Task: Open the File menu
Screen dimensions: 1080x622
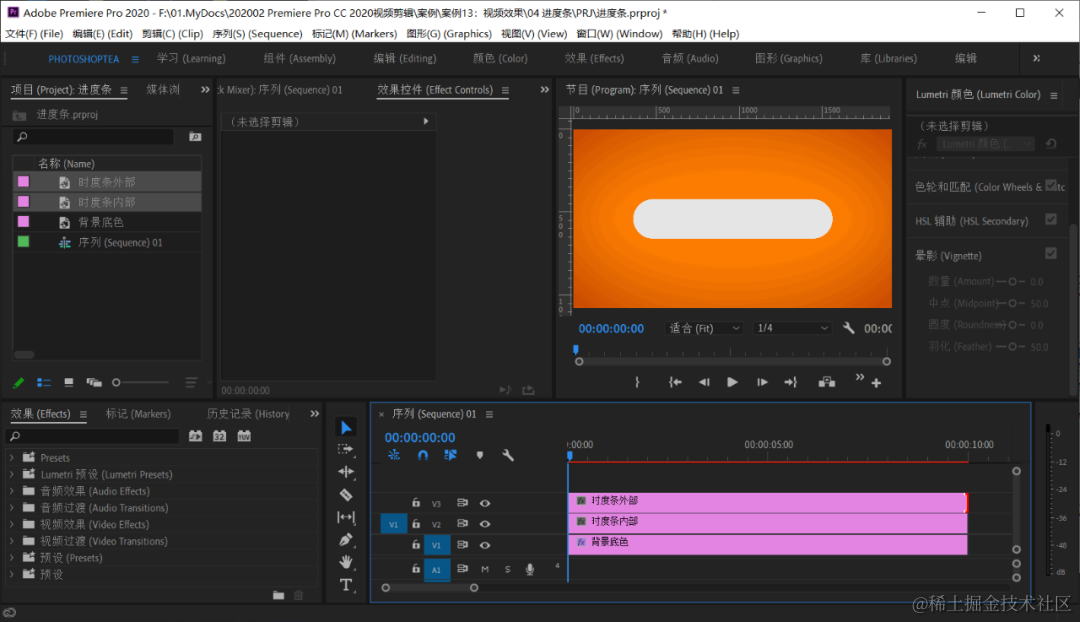Action: pyautogui.click(x=34, y=34)
